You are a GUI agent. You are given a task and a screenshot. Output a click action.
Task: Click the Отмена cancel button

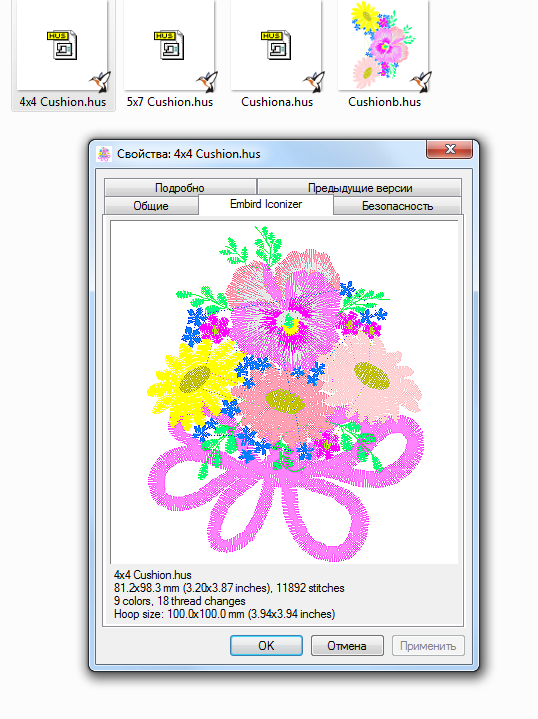[x=347, y=646]
